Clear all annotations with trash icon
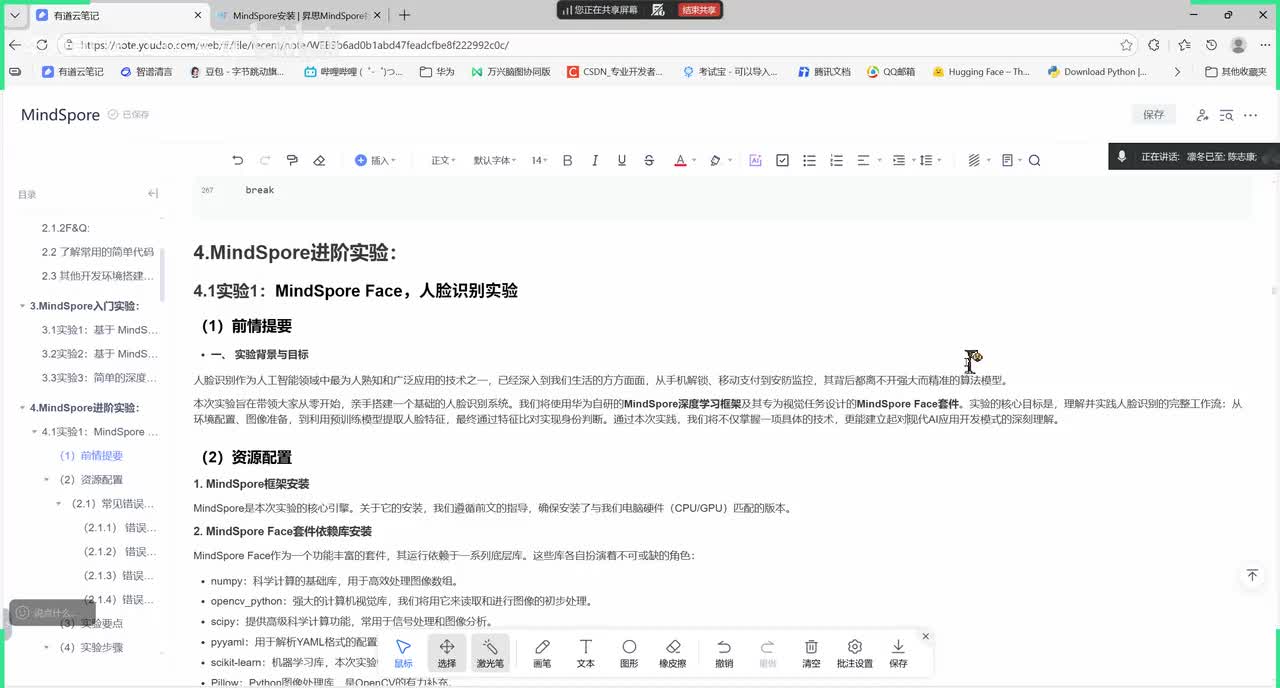The image size is (1280, 688). [x=811, y=653]
